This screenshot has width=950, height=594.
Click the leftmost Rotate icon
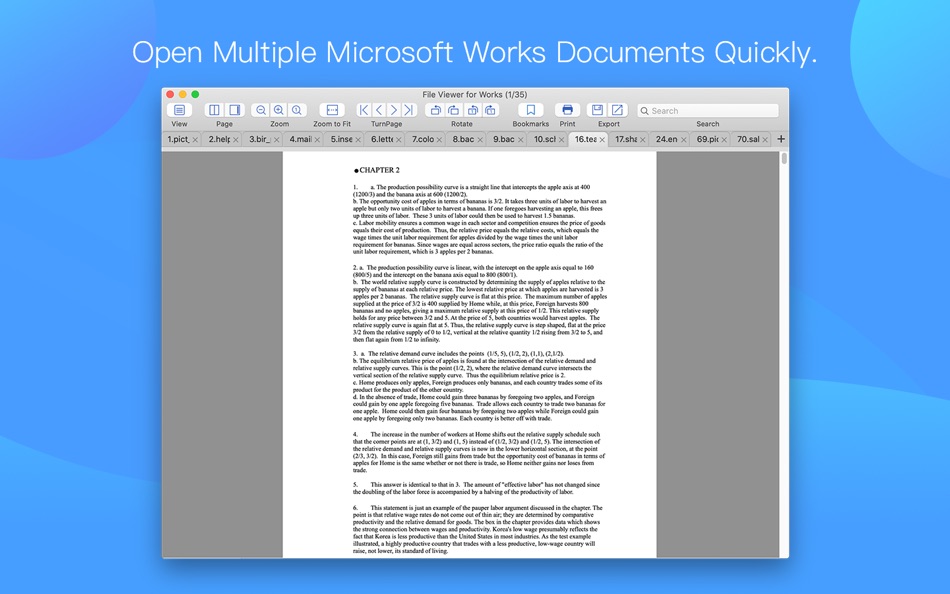pyautogui.click(x=434, y=110)
